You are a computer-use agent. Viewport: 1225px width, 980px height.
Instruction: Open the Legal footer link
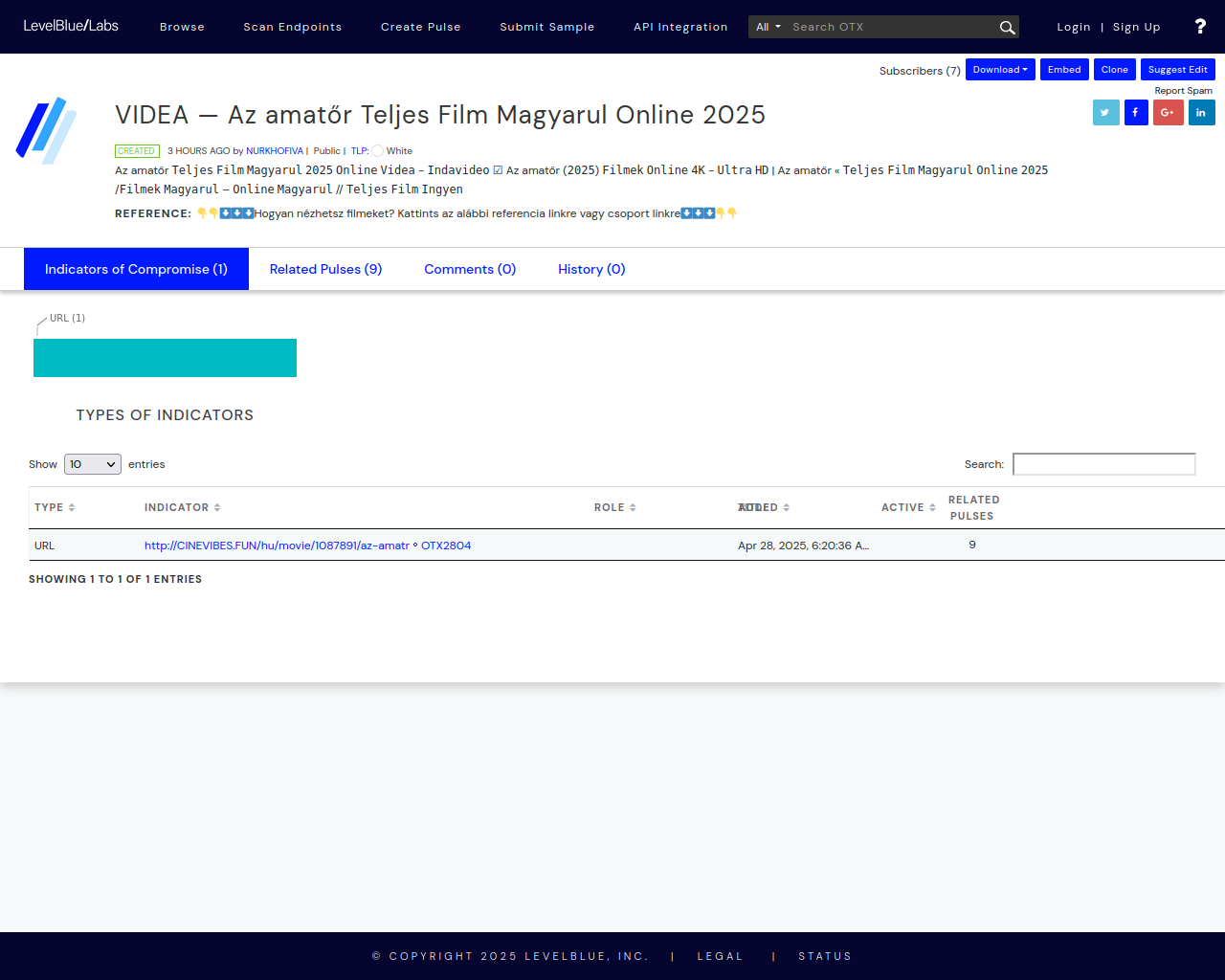(720, 956)
